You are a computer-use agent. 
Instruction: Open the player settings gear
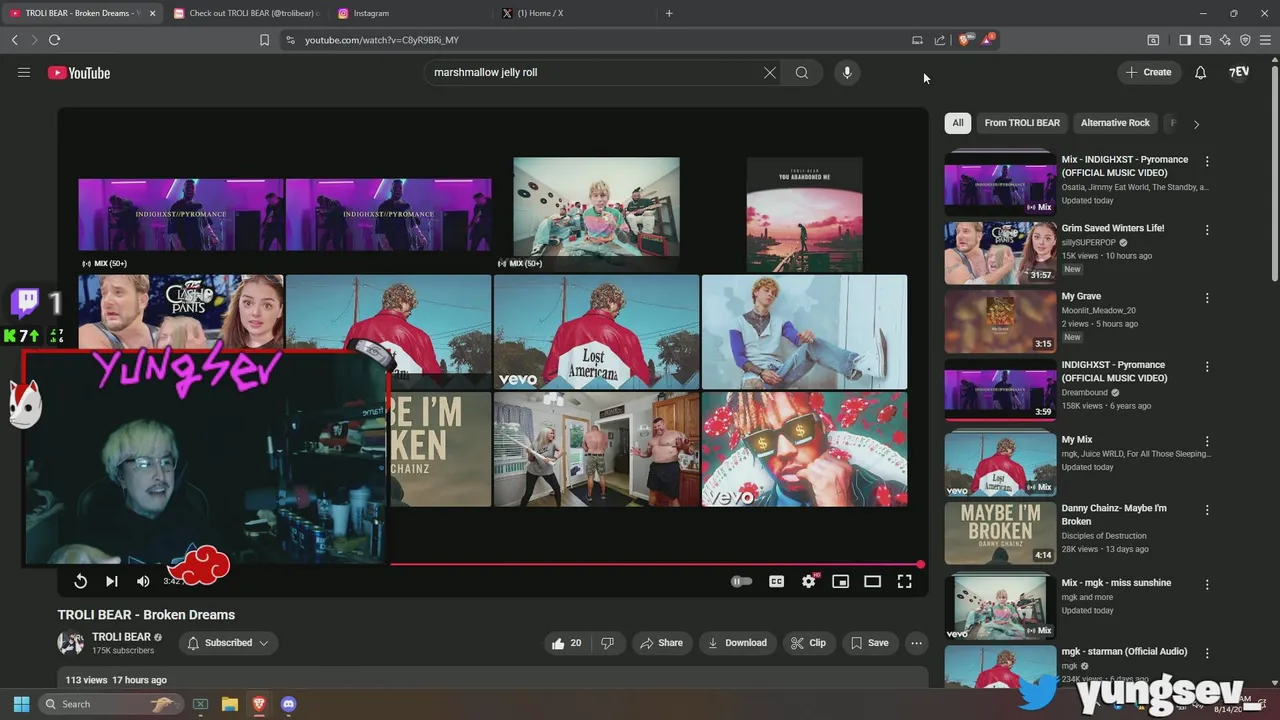[809, 581]
